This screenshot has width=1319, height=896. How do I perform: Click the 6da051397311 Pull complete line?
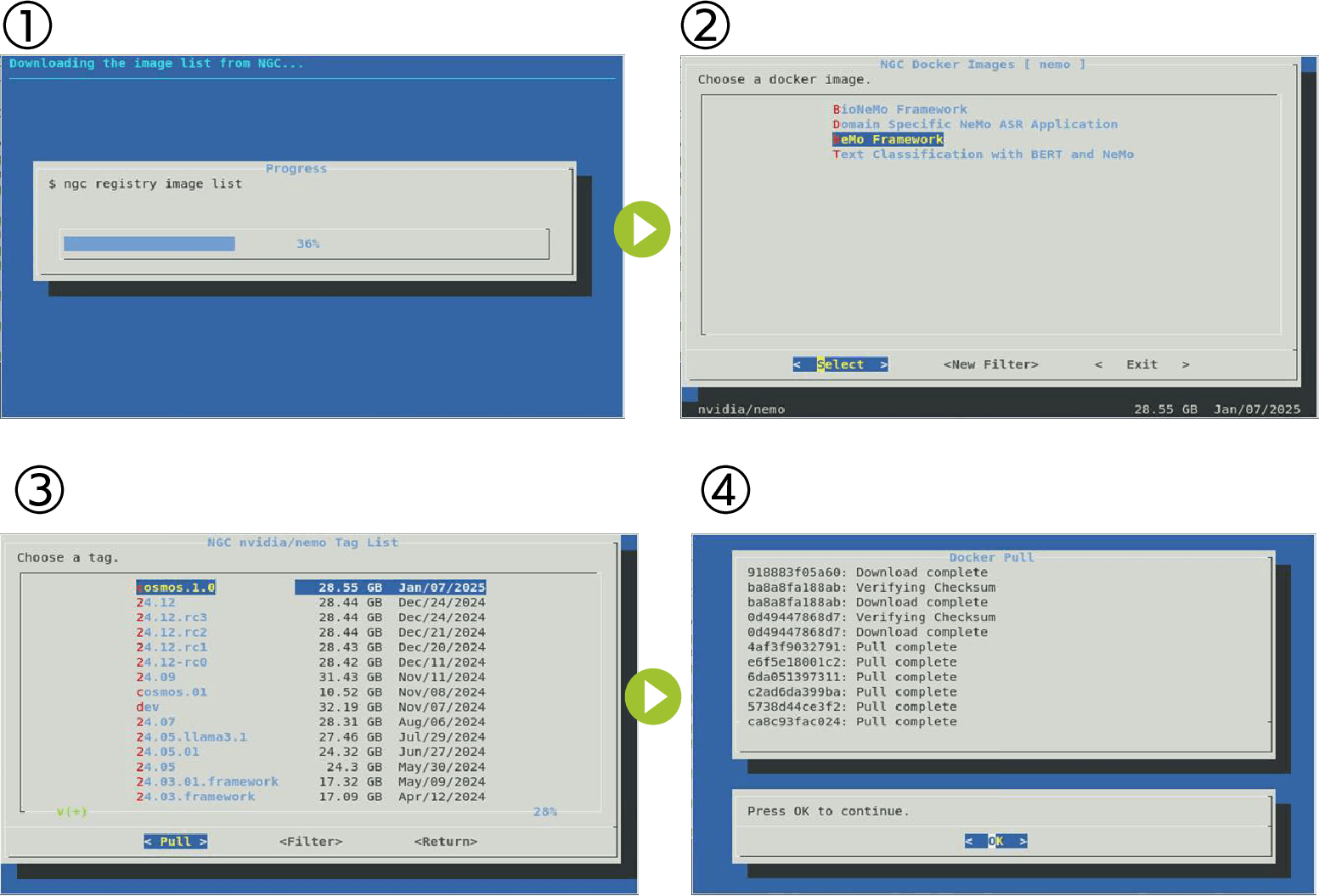tap(852, 677)
